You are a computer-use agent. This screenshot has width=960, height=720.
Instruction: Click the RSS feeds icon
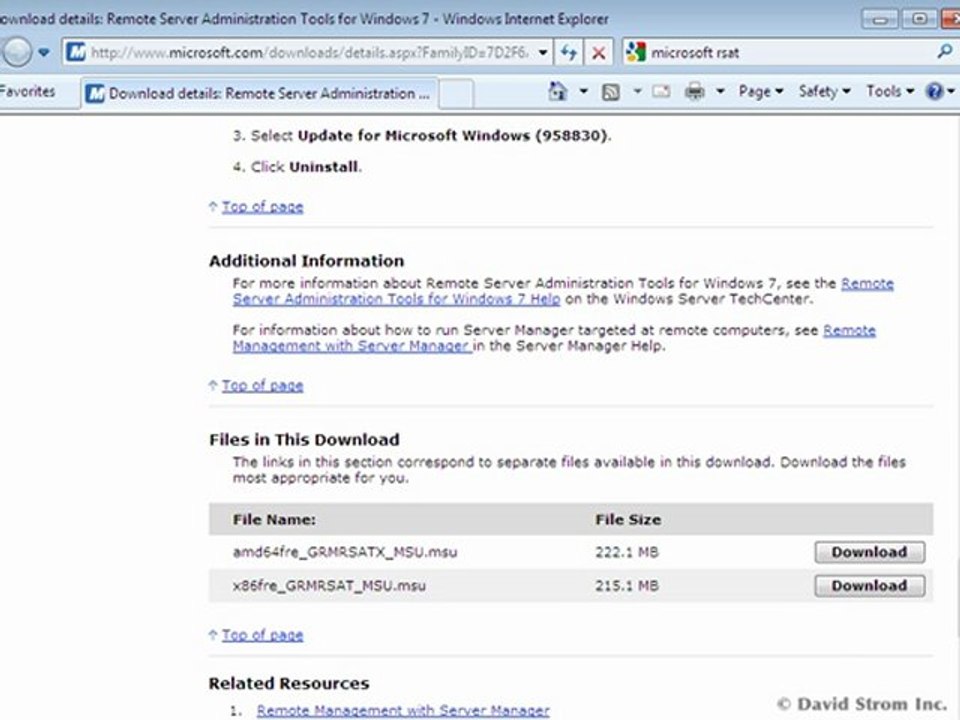[610, 92]
